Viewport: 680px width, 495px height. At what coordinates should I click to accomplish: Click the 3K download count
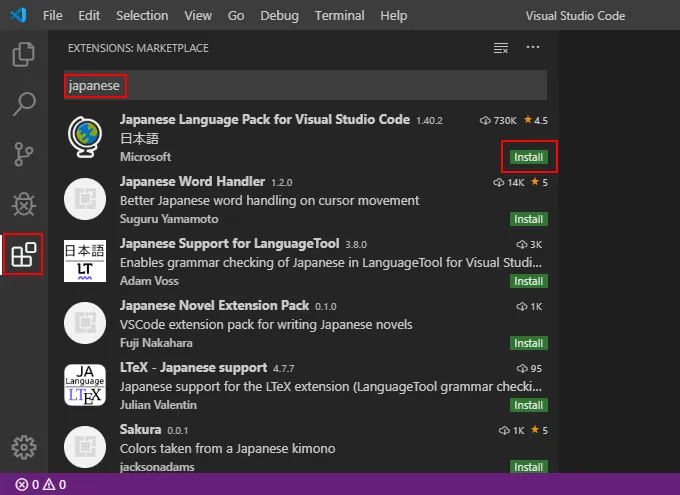click(529, 244)
